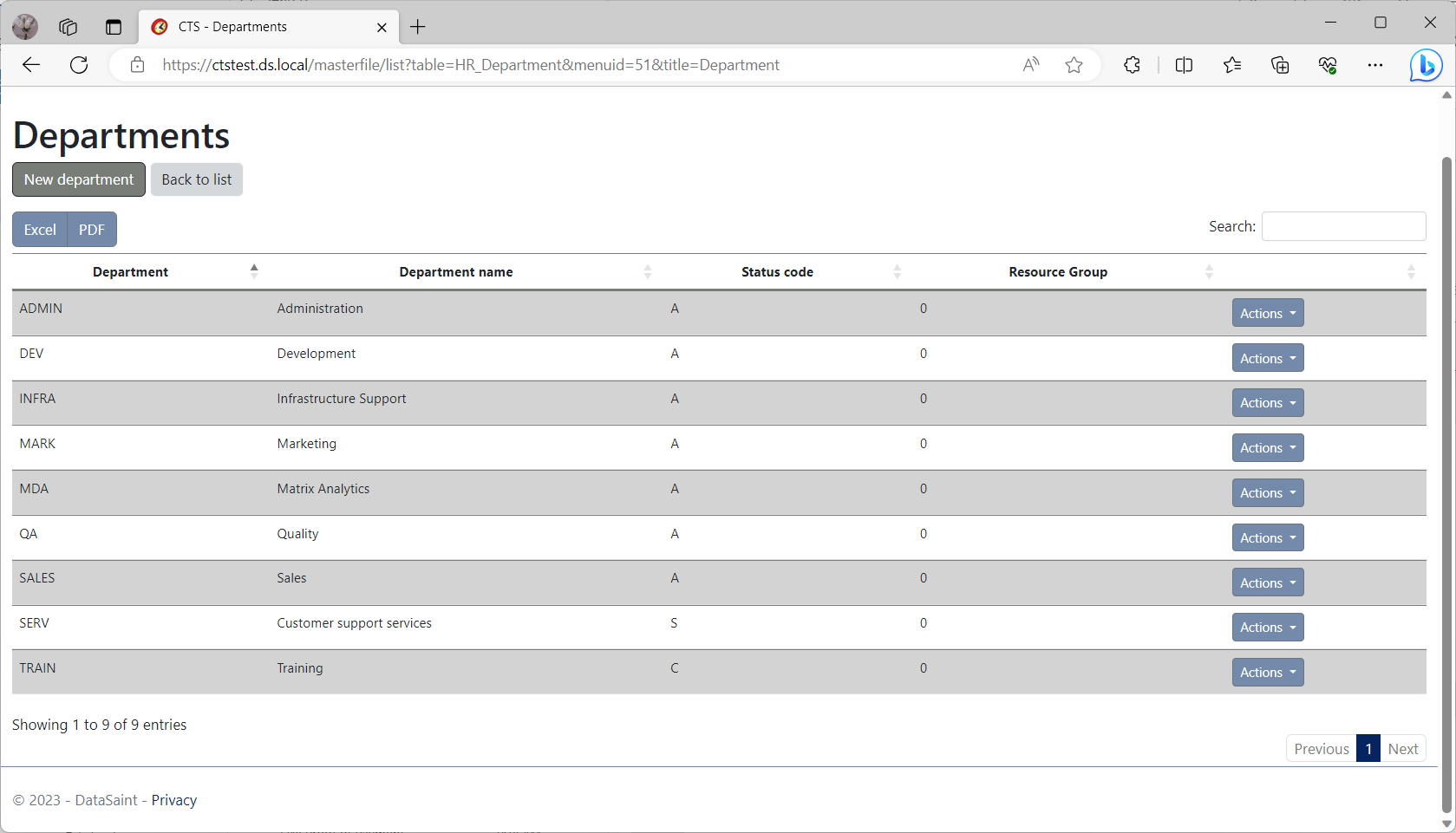1456x833 pixels.
Task: Open Actions dropdown for MDA row
Action: pos(1268,492)
